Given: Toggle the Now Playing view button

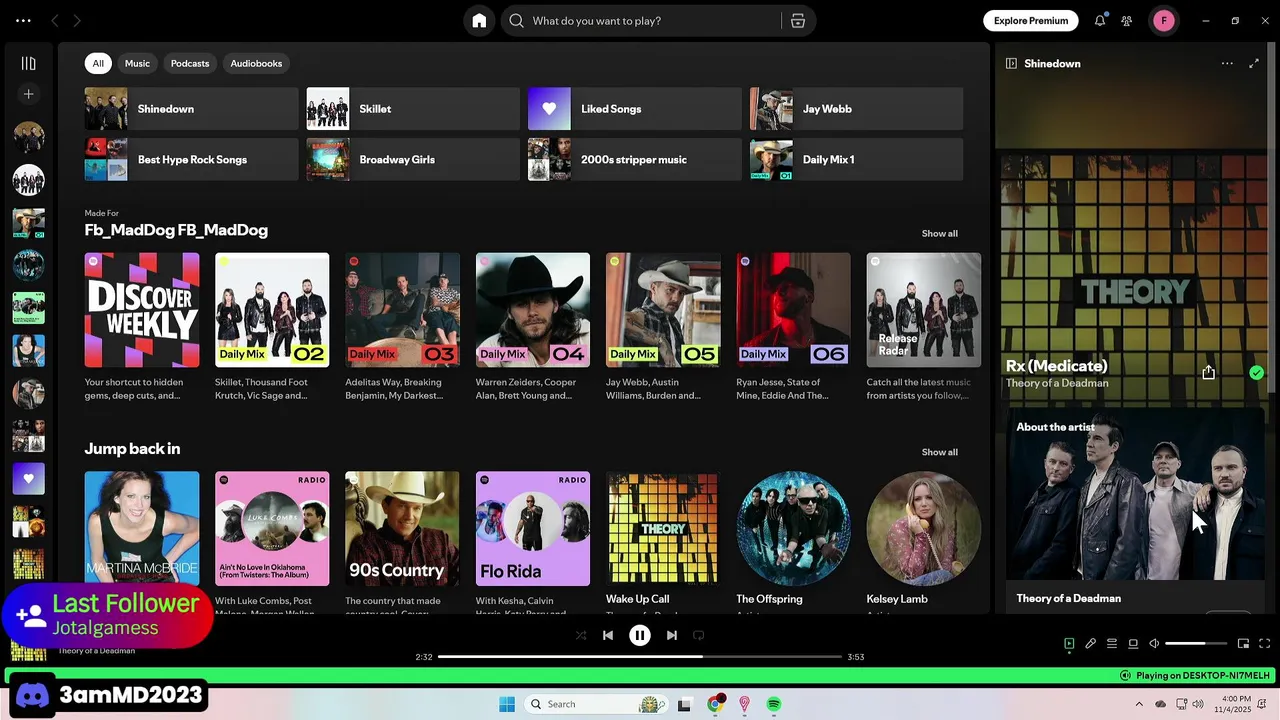Looking at the screenshot, I should [x=1069, y=644].
